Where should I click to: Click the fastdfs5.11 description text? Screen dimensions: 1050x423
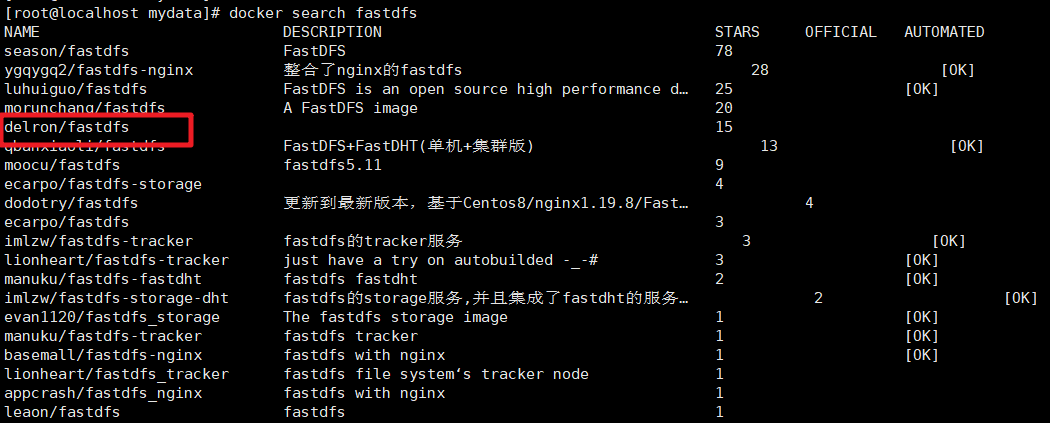pyautogui.click(x=332, y=165)
